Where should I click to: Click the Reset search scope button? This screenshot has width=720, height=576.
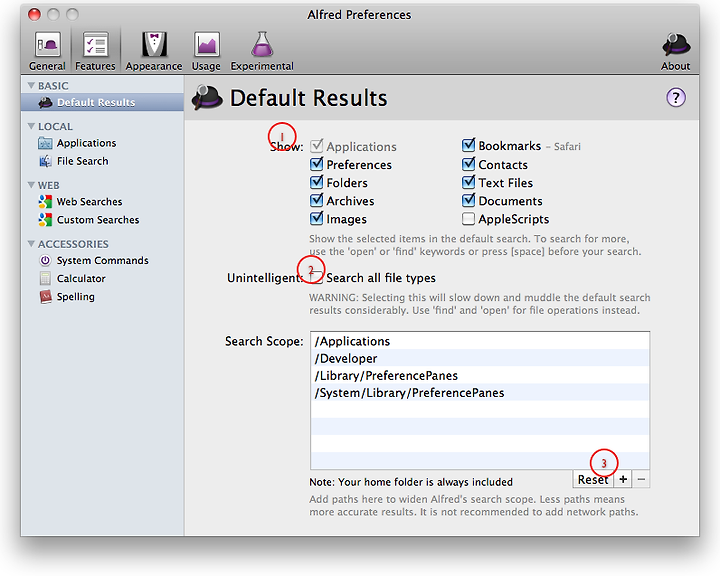tap(593, 479)
